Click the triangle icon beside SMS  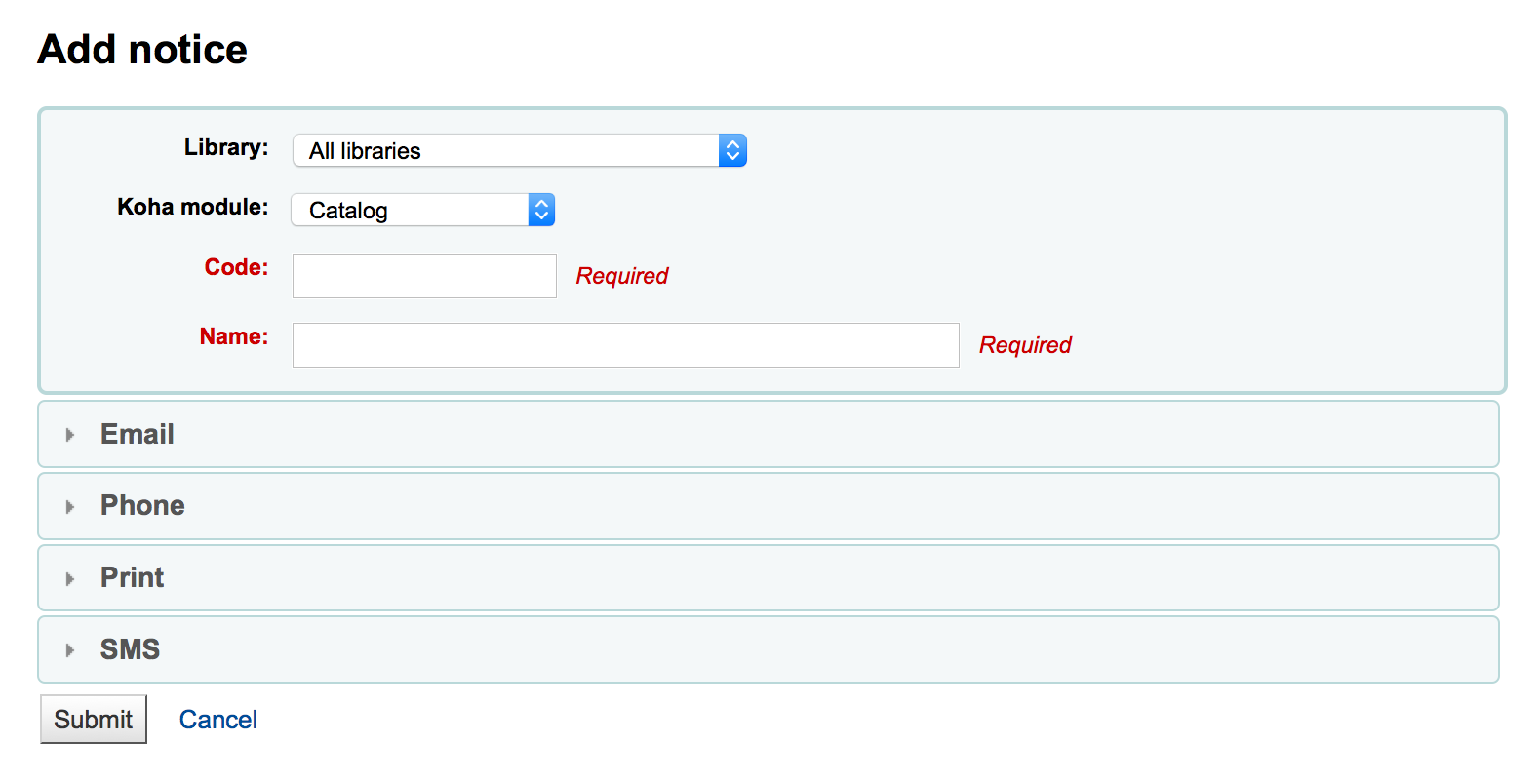point(69,650)
